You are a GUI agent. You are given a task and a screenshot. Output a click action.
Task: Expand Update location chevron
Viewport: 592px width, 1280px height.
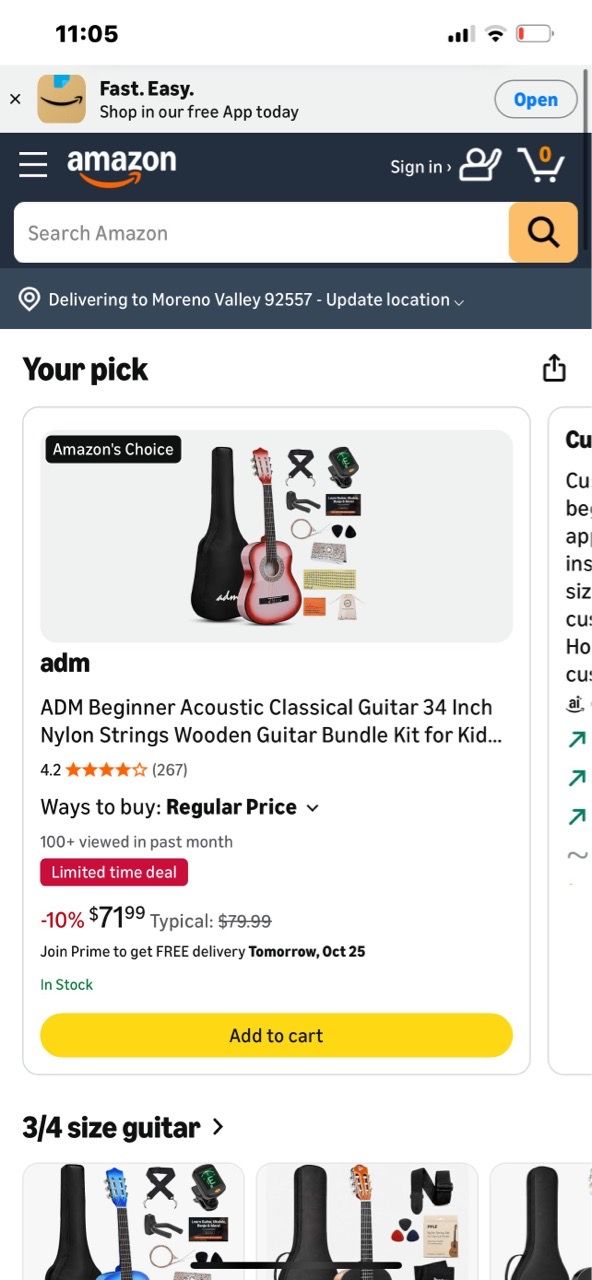[459, 301]
